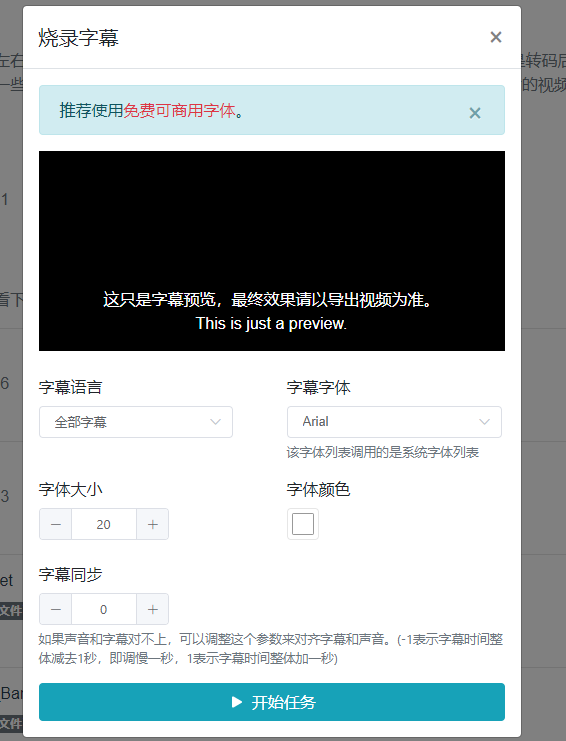
Task: Open the 免费可商用字体 link
Action: (179, 111)
